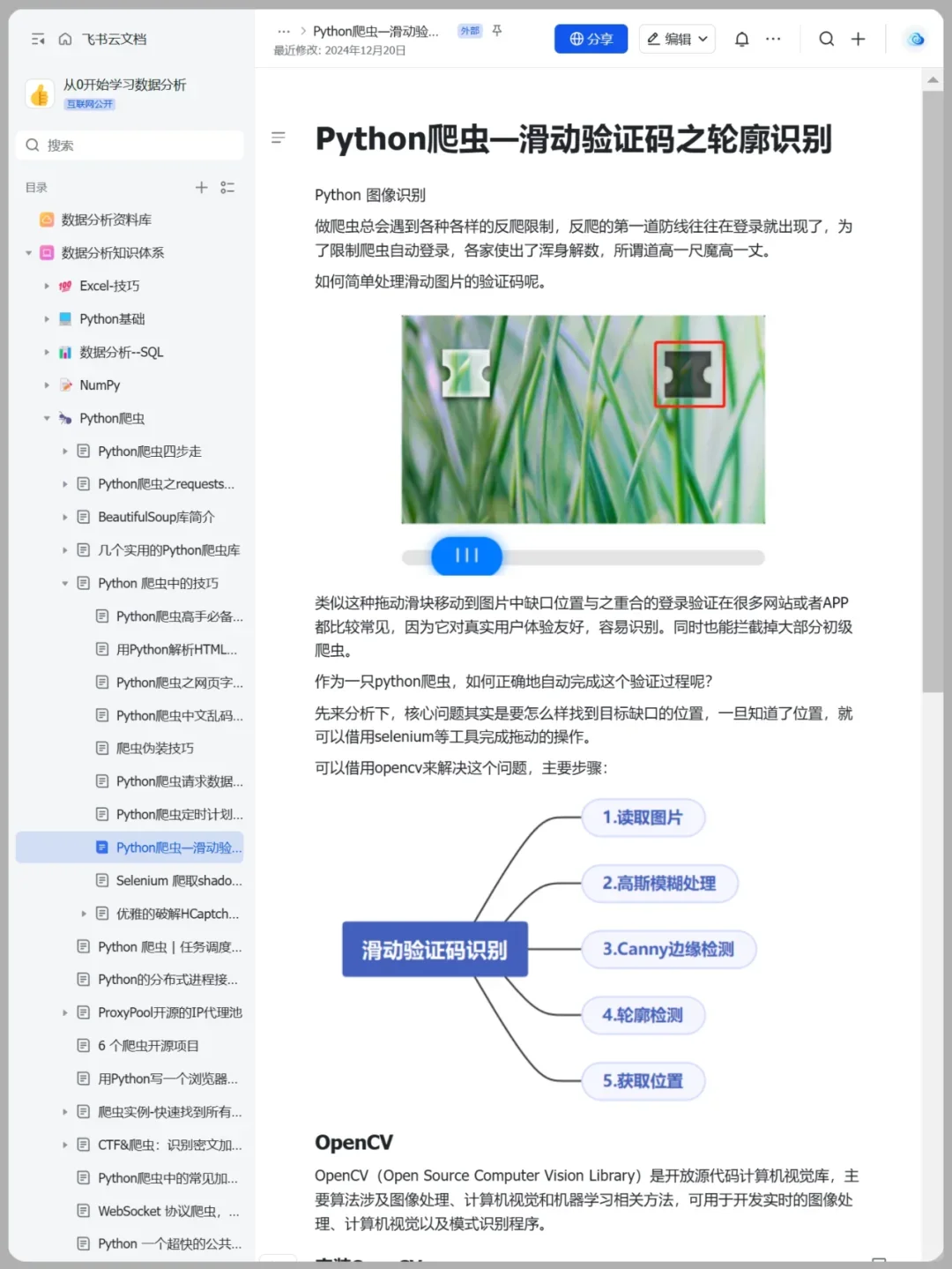952x1269 pixels.
Task: Click the directory settings icon next to plus
Action: click(227, 187)
